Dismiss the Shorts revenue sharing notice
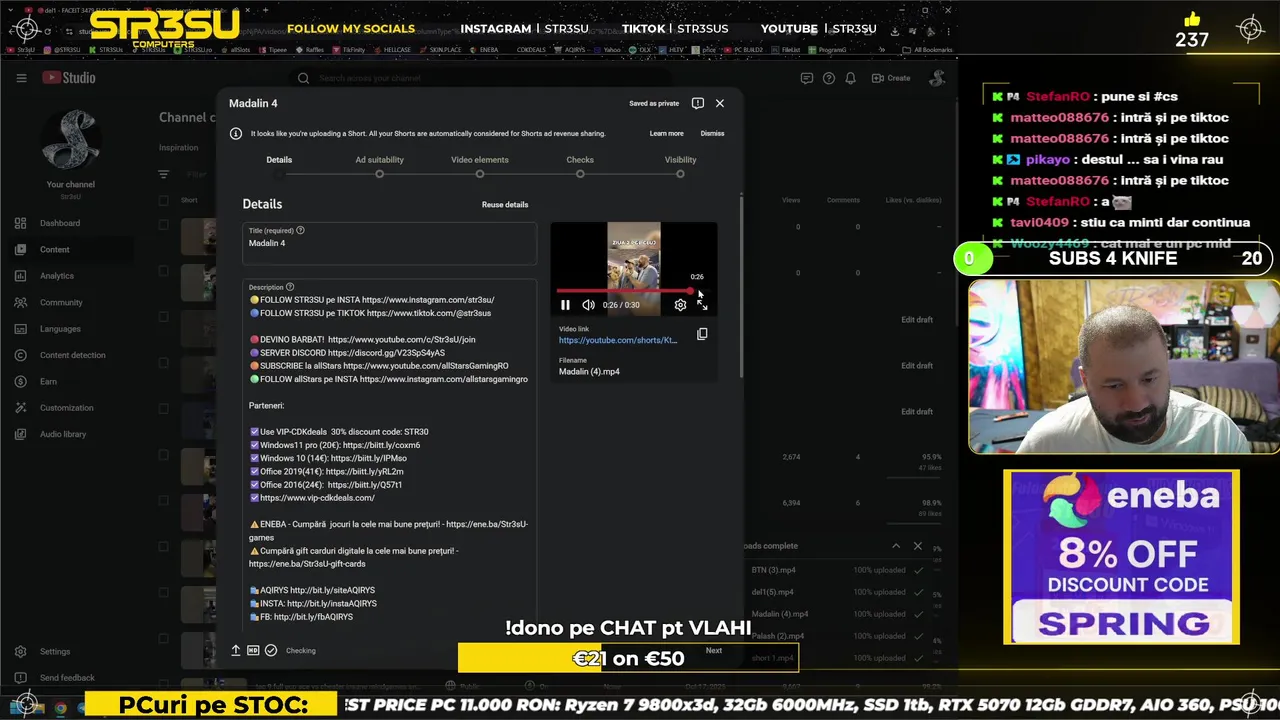 click(x=712, y=133)
